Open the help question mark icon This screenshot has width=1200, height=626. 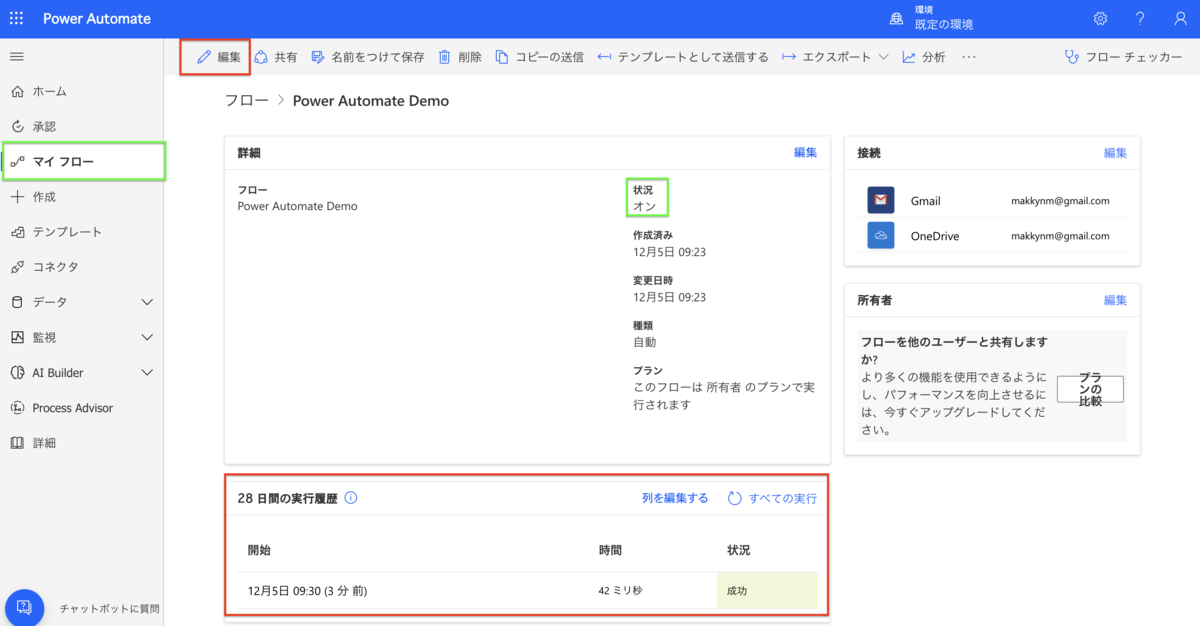(x=1140, y=19)
